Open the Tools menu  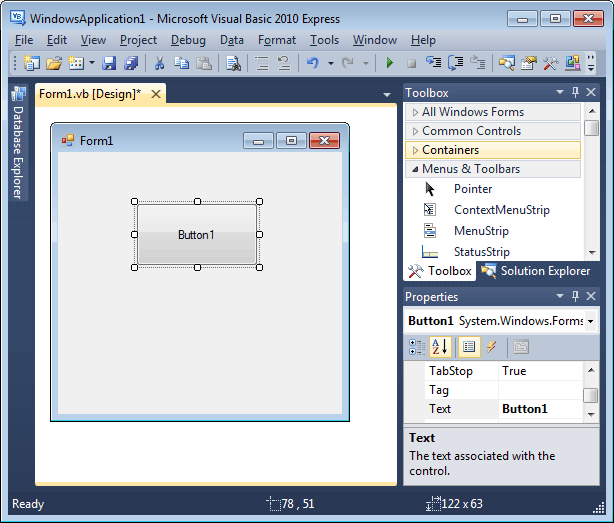point(325,40)
